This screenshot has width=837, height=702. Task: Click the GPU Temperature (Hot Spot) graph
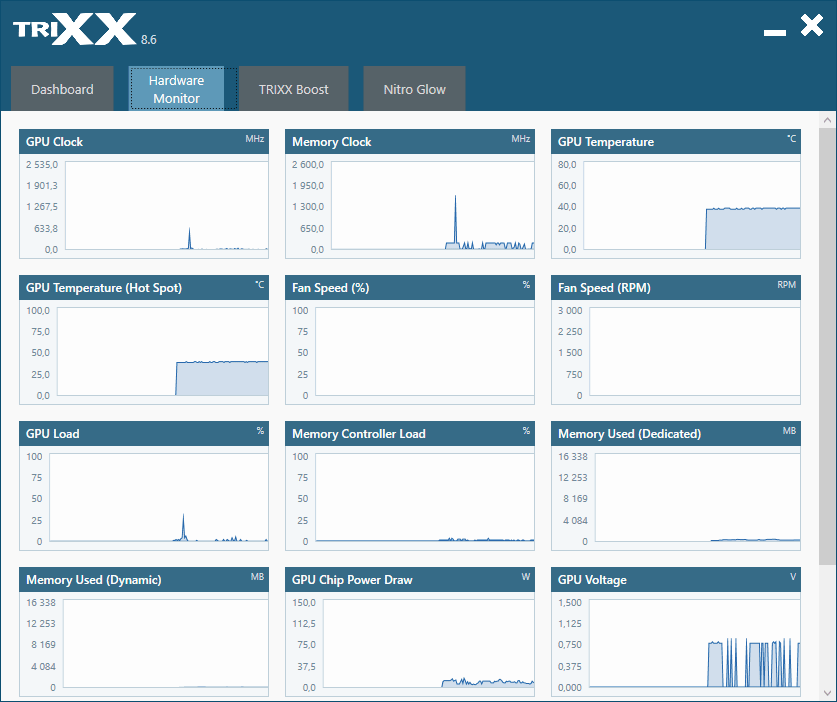(163, 351)
